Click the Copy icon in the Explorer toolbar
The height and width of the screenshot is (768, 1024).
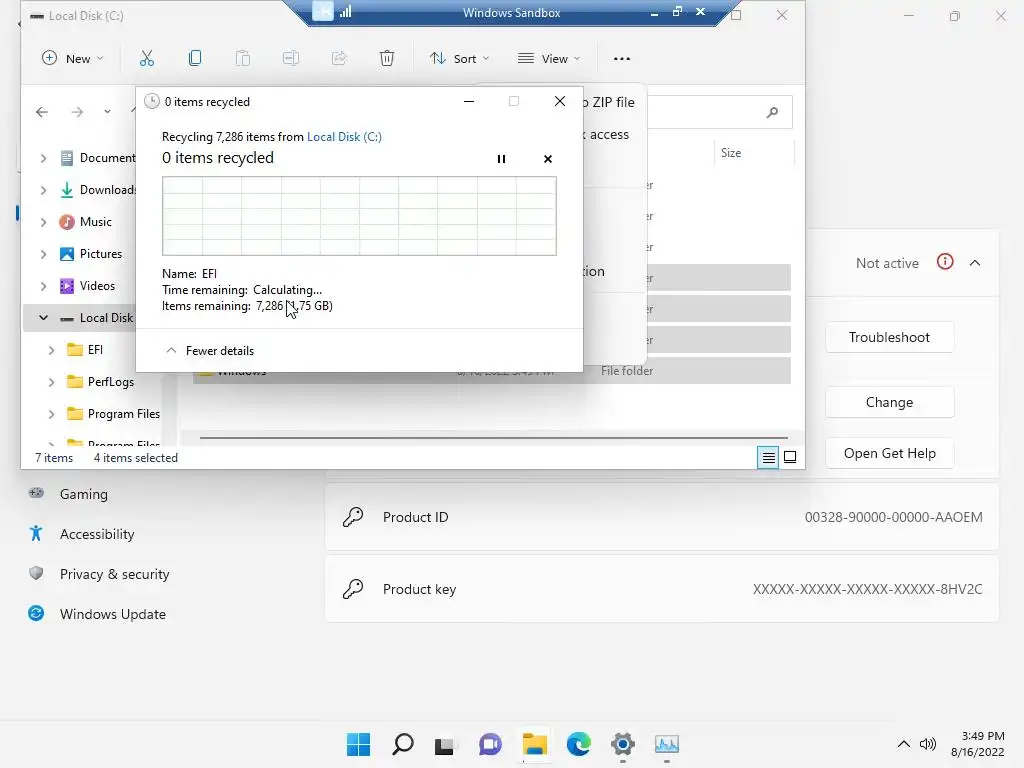pos(195,58)
